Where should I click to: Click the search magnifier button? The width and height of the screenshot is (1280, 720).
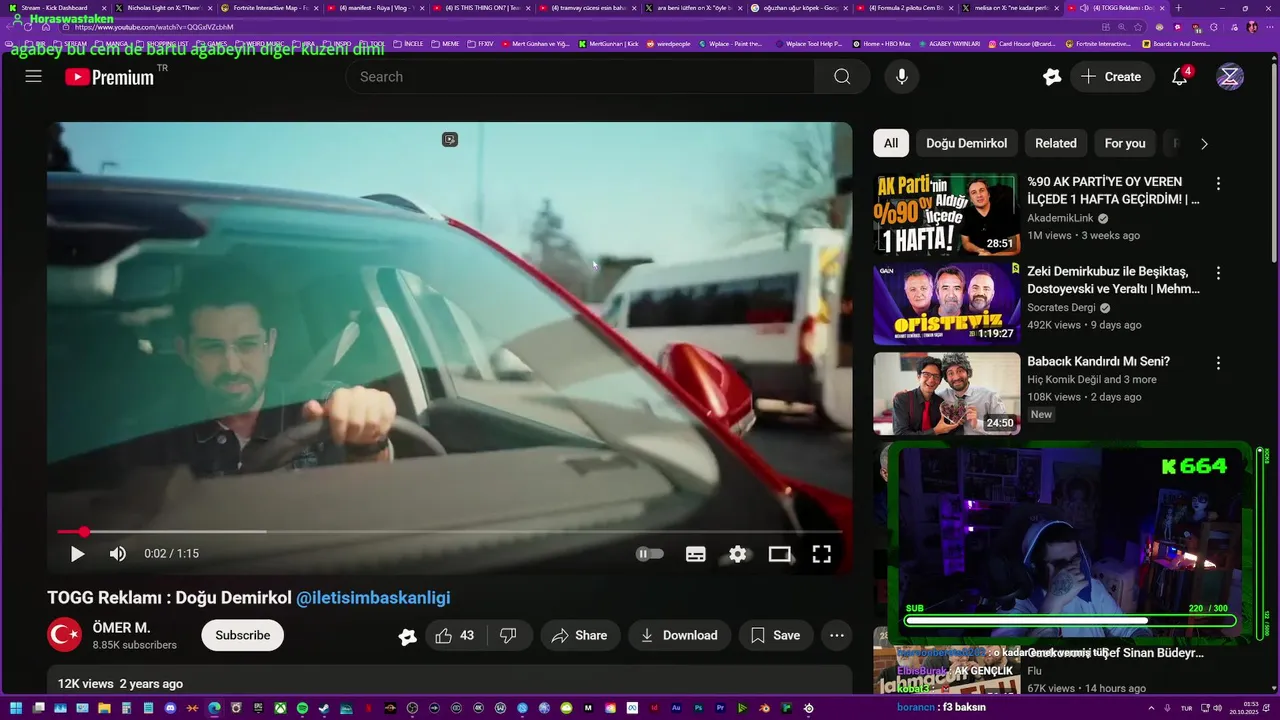coord(842,77)
